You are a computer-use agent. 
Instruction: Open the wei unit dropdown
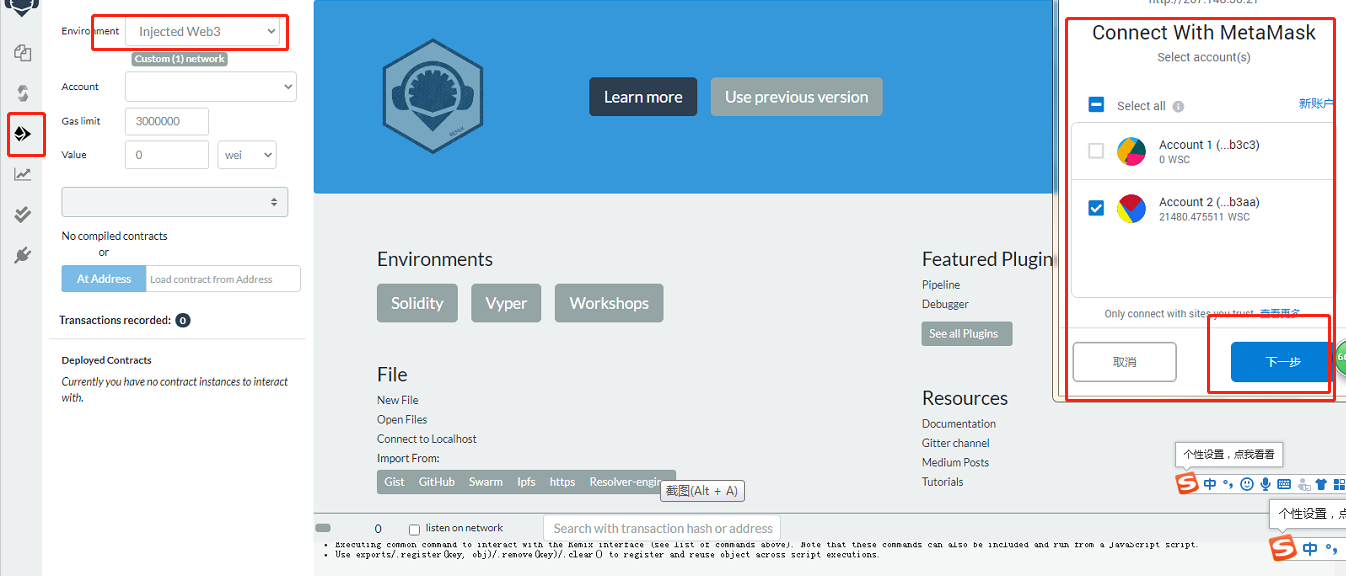point(247,155)
